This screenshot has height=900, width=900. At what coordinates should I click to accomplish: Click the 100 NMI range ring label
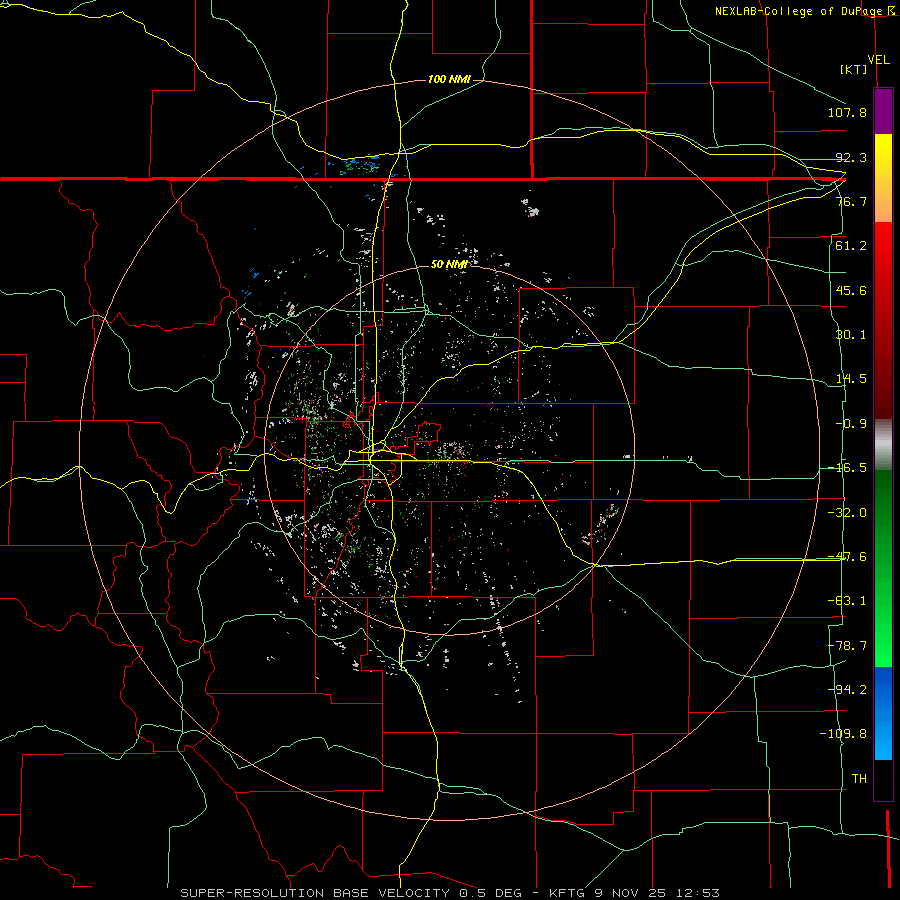coord(449,79)
